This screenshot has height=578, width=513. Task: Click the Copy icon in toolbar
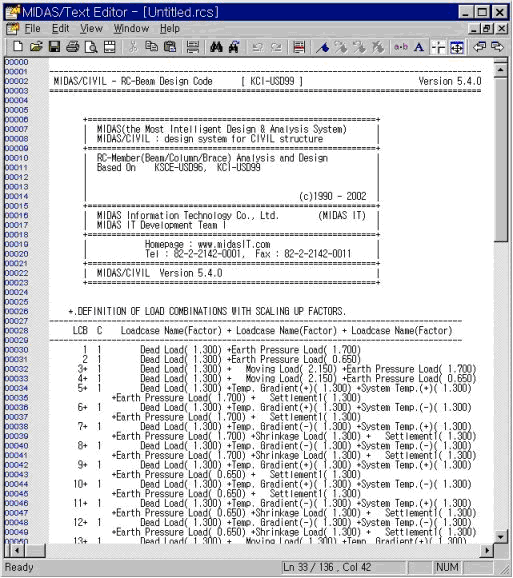point(151,47)
